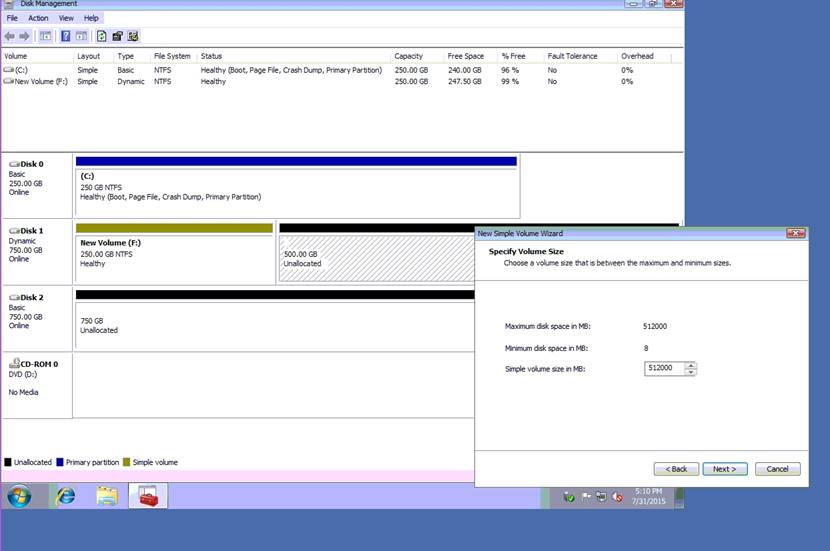
Task: Click the blue Help icon in toolbar
Action: 66,36
